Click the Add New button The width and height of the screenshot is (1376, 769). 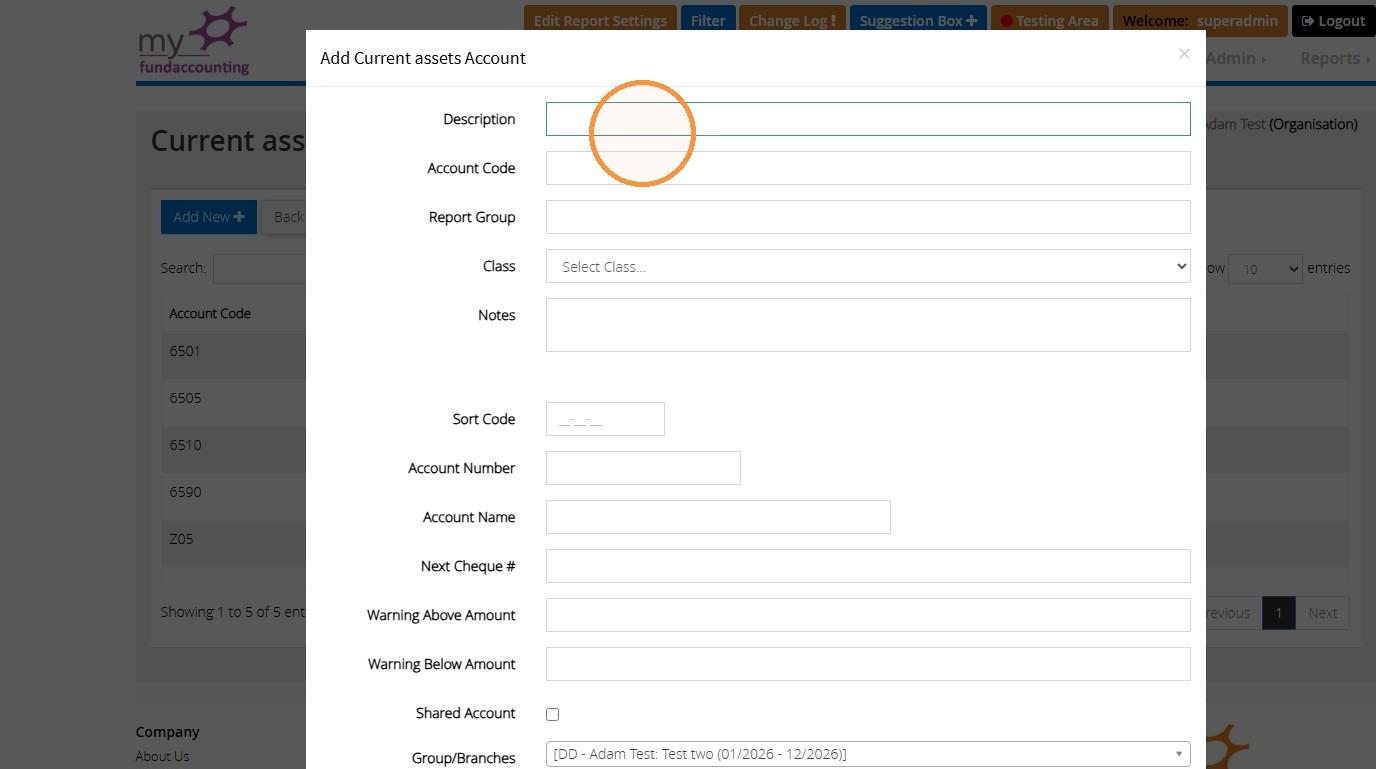click(x=209, y=217)
